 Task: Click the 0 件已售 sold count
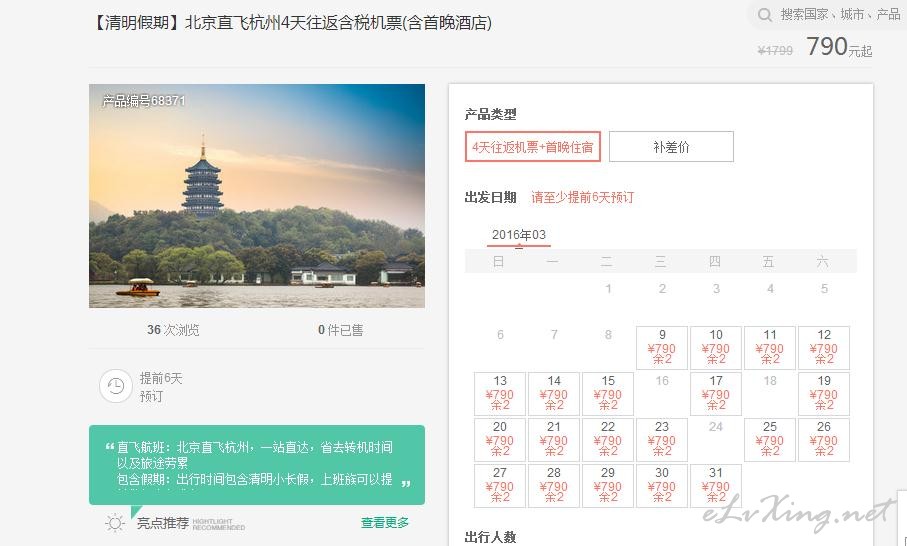(341, 330)
